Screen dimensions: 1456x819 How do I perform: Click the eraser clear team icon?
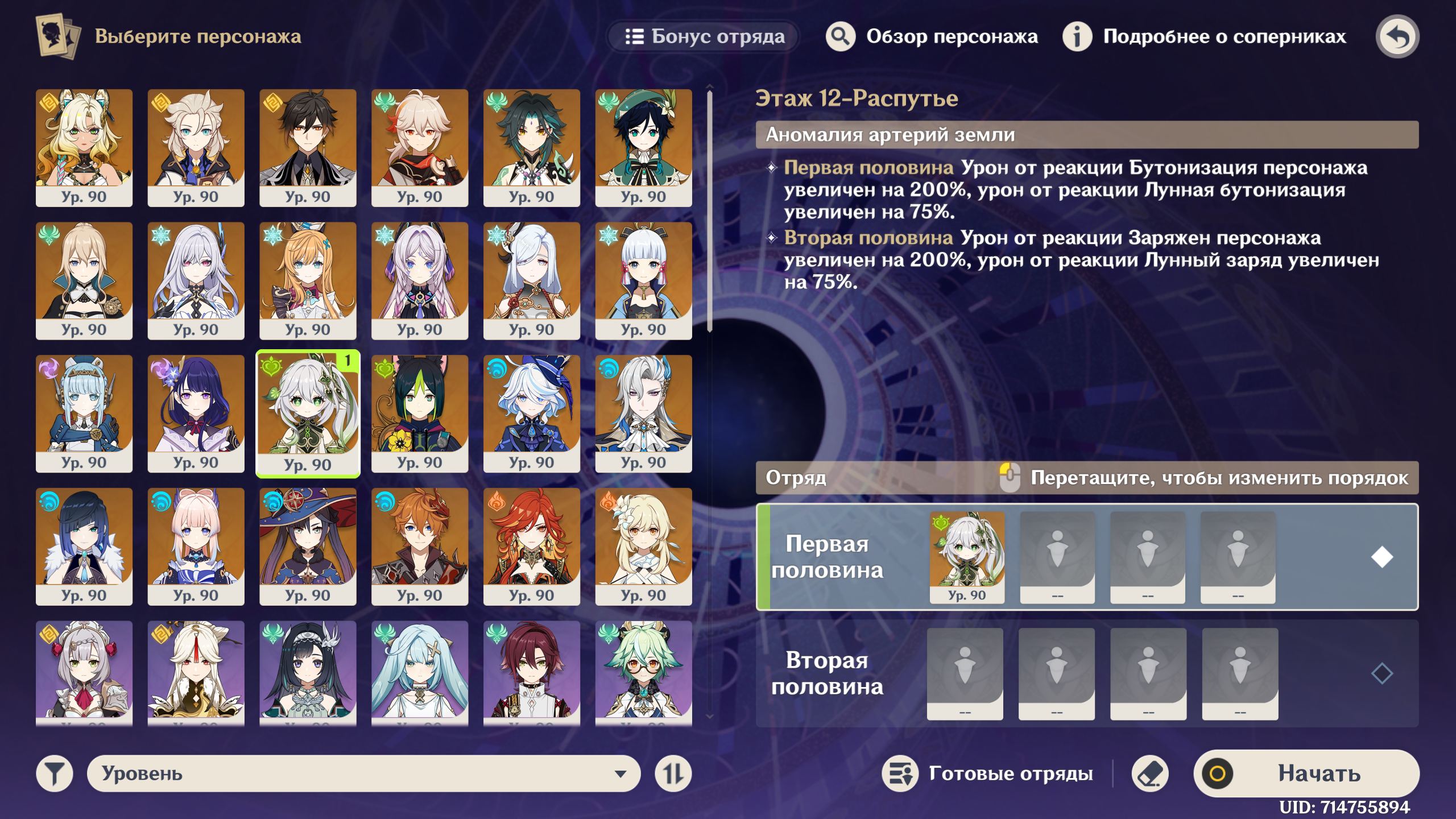pyautogui.click(x=1150, y=773)
